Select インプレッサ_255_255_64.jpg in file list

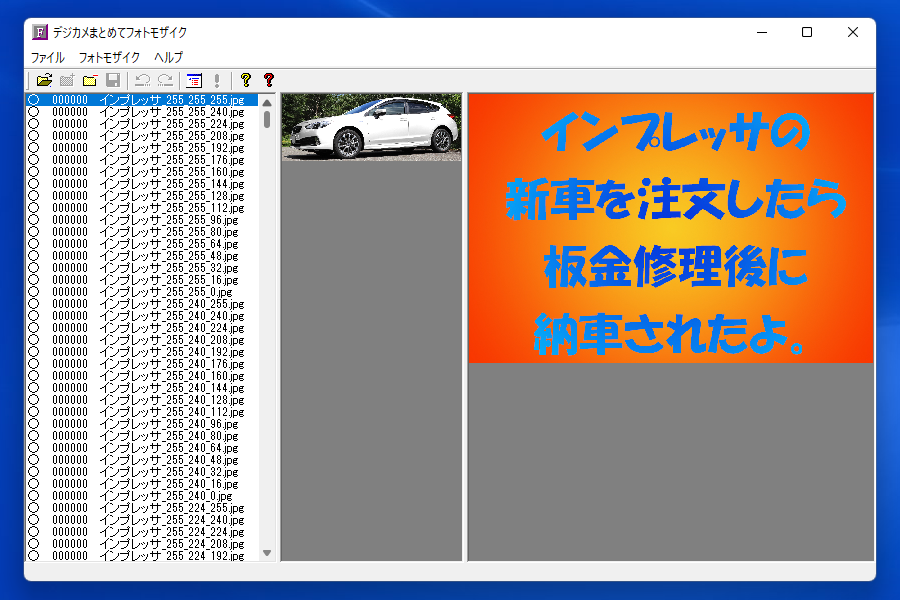(142, 244)
